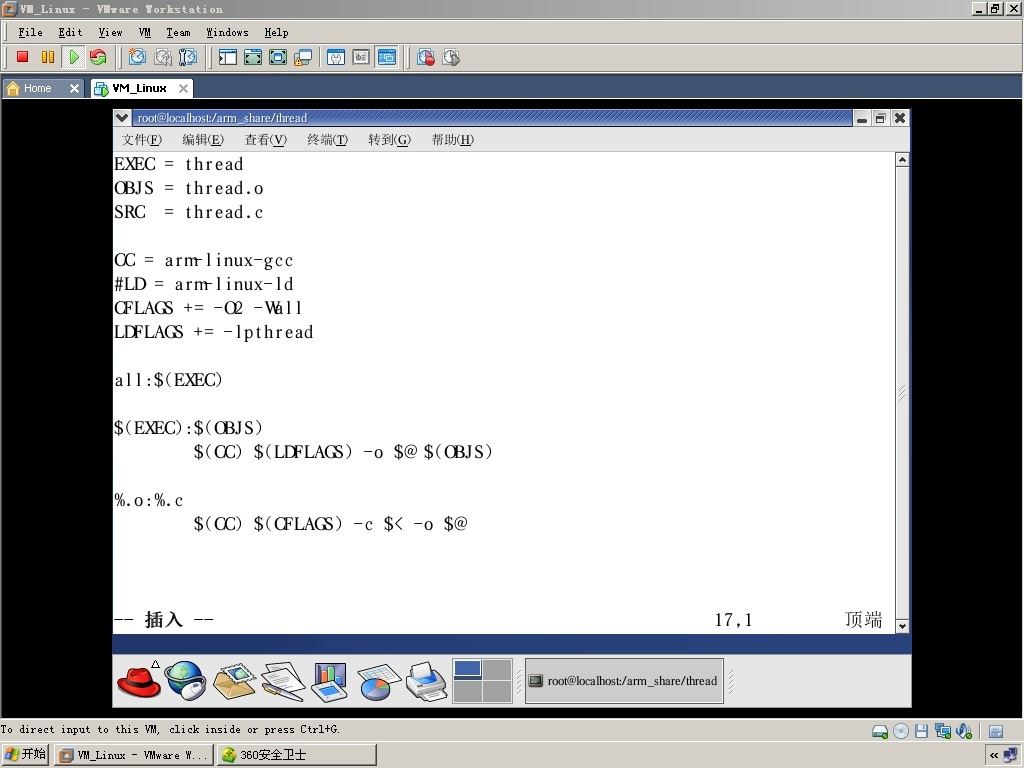Image resolution: width=1024 pixels, height=768 pixels.
Task: Open the Summary view wrench-window icon
Action: [x=336, y=57]
